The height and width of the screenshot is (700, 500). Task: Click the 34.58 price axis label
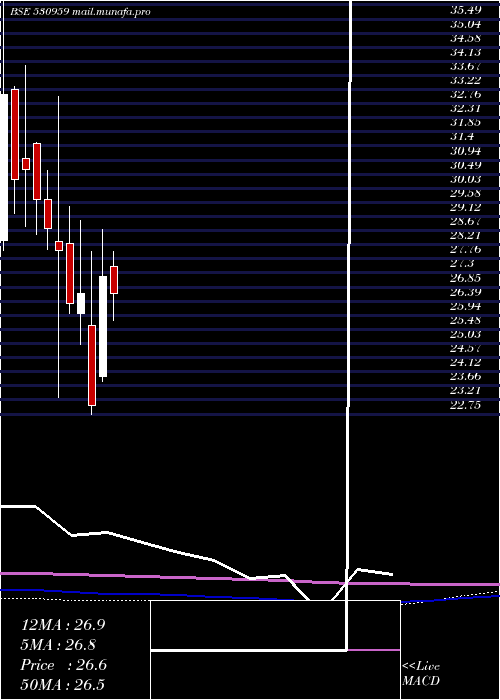465,39
